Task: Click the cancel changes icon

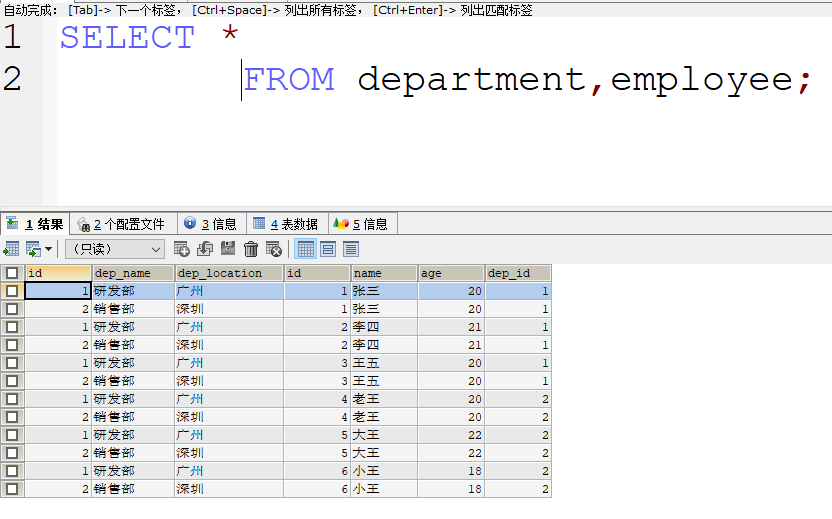Action: [x=274, y=249]
